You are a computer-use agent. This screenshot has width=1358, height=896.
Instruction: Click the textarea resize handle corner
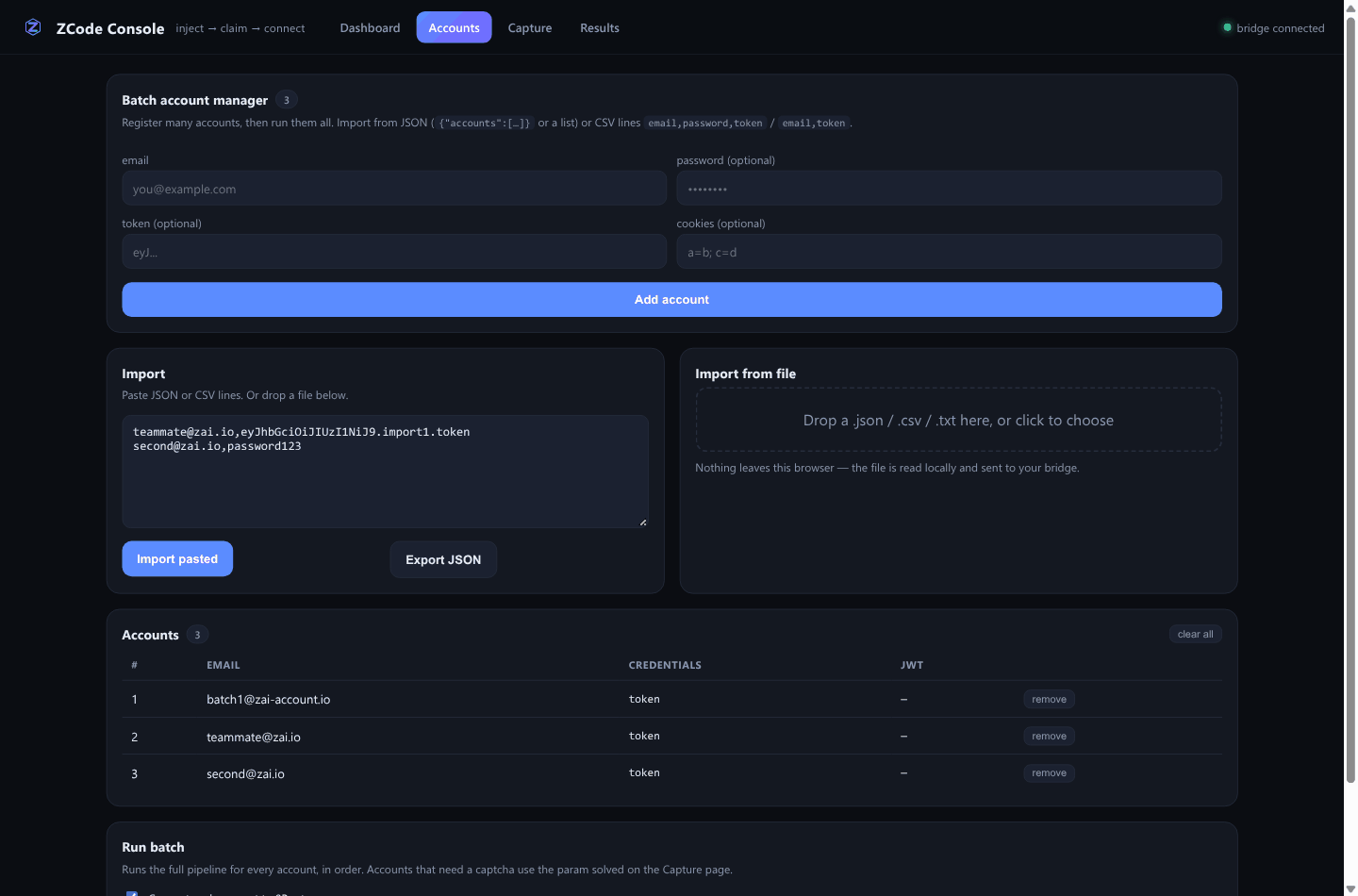click(x=643, y=523)
